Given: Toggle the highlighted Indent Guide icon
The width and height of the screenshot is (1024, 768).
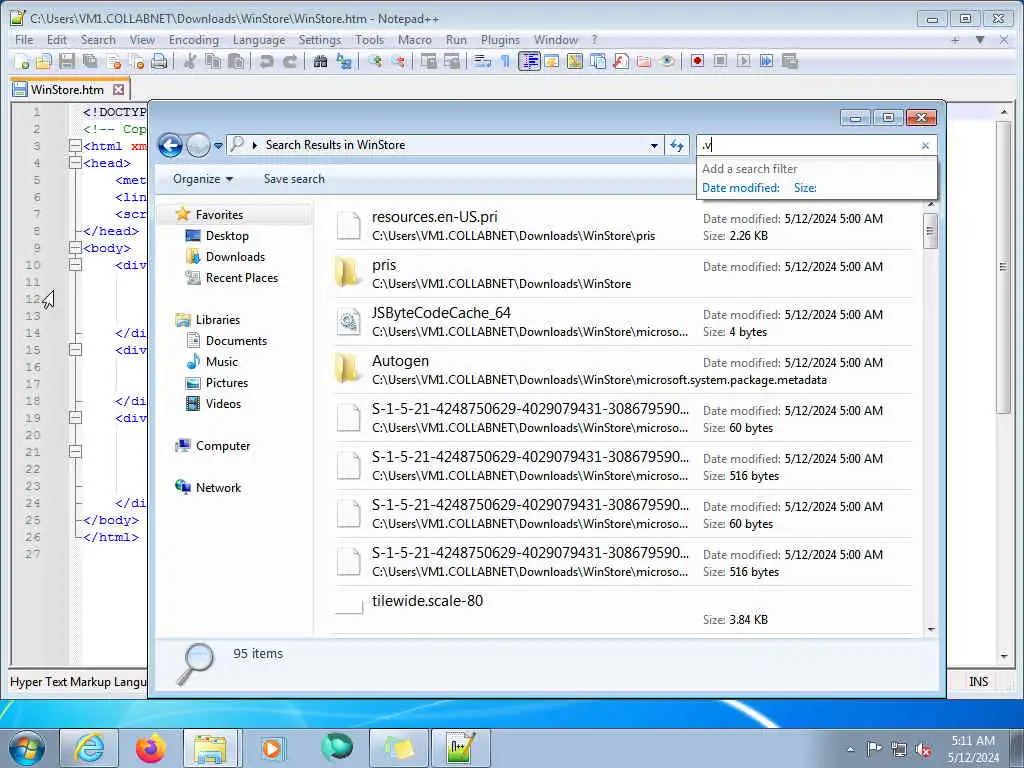Looking at the screenshot, I should tap(529, 61).
